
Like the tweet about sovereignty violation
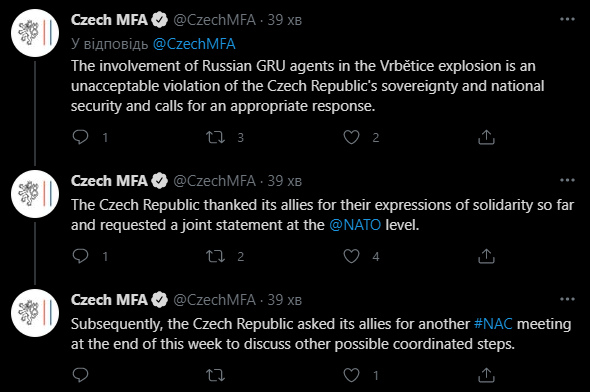coord(351,137)
